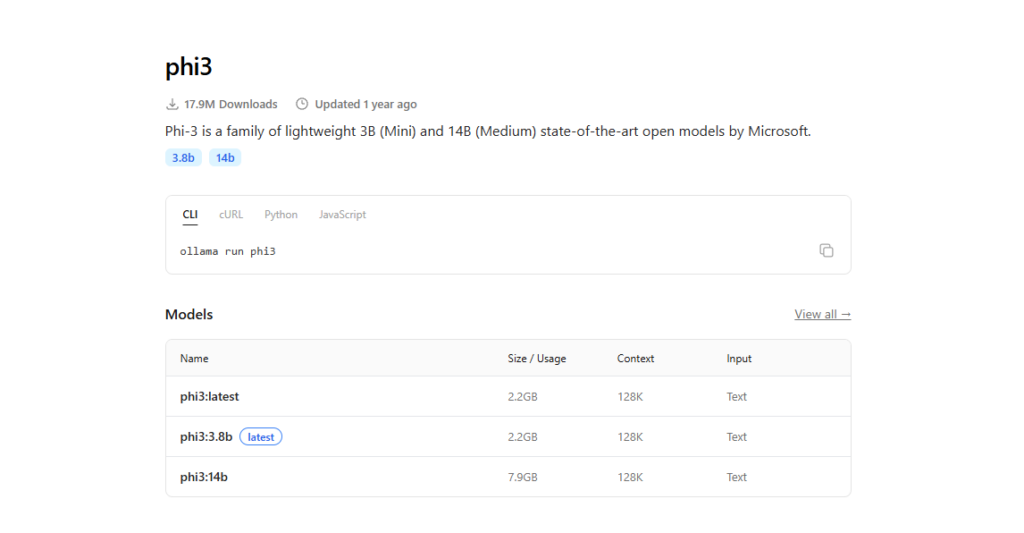The height and width of the screenshot is (533, 1024).
Task: Open the View all models link
Action: 822,314
